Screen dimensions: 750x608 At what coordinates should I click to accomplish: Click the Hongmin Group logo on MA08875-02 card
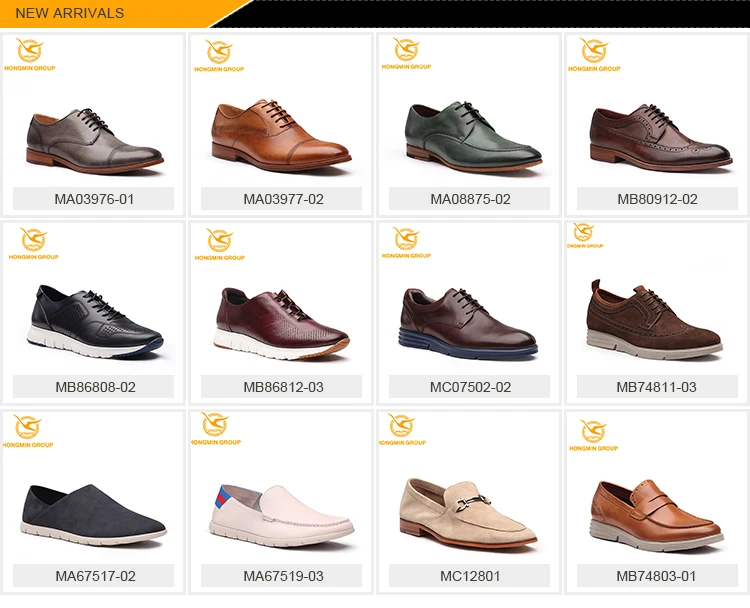(x=407, y=54)
